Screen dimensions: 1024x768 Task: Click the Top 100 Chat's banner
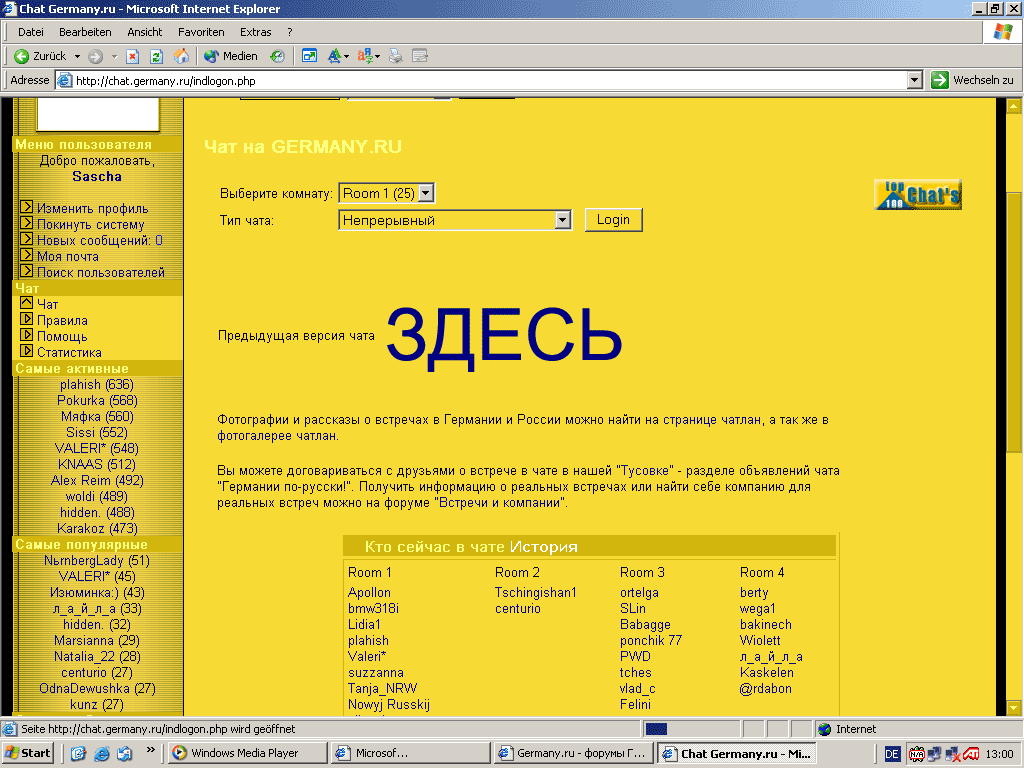tap(918, 194)
